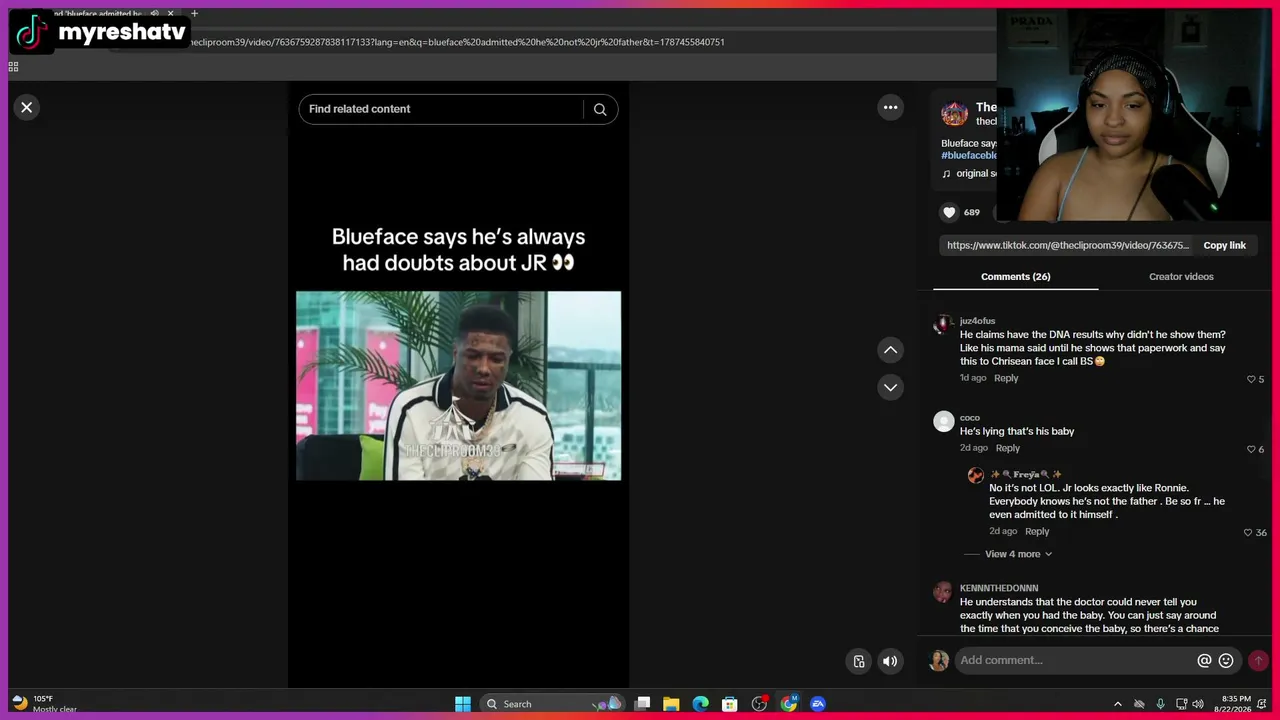This screenshot has width=1280, height=720.
Task: Open Freya's profile avatar
Action: 976,475
